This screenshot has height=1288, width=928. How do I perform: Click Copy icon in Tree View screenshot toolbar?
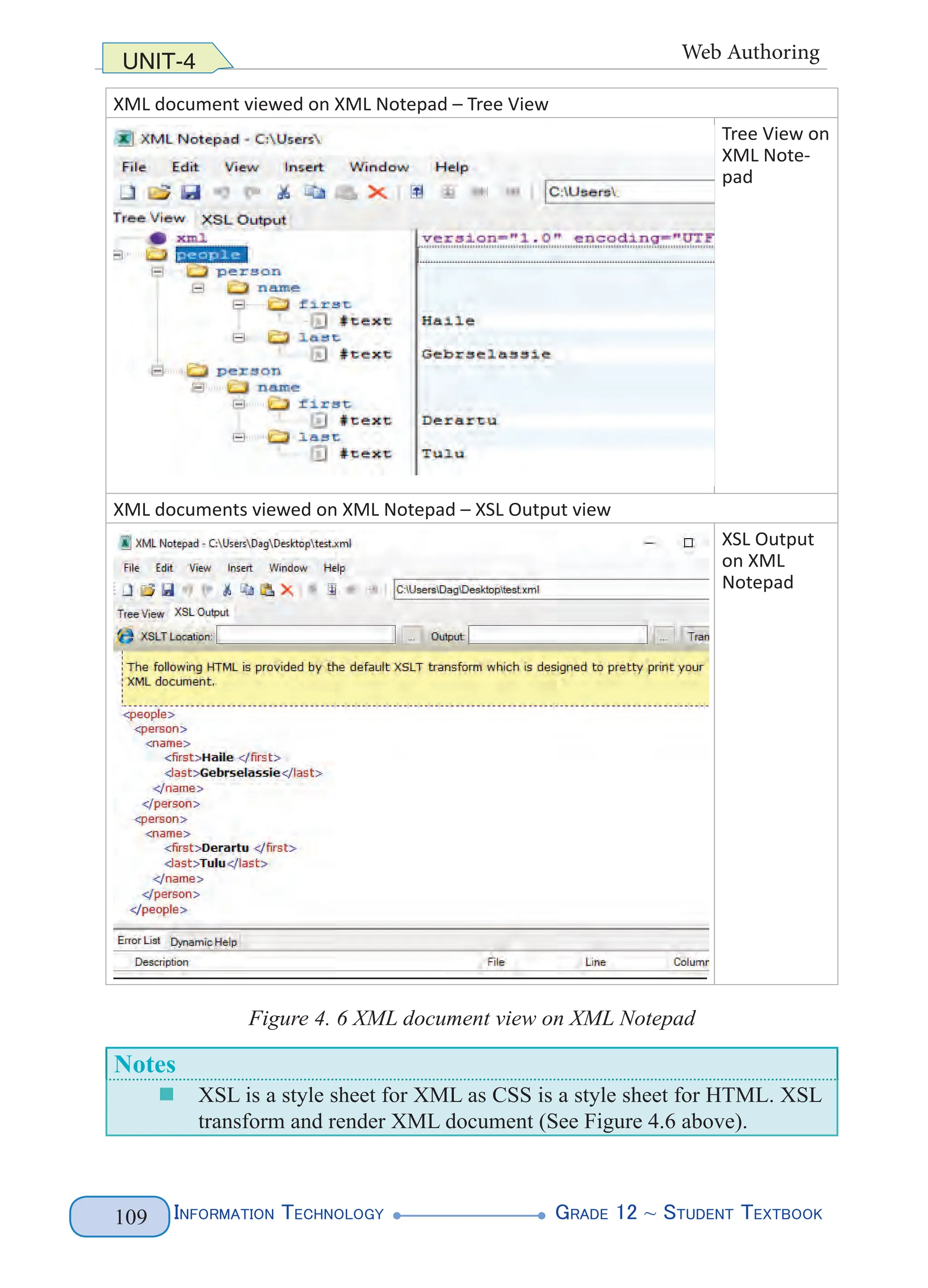314,193
